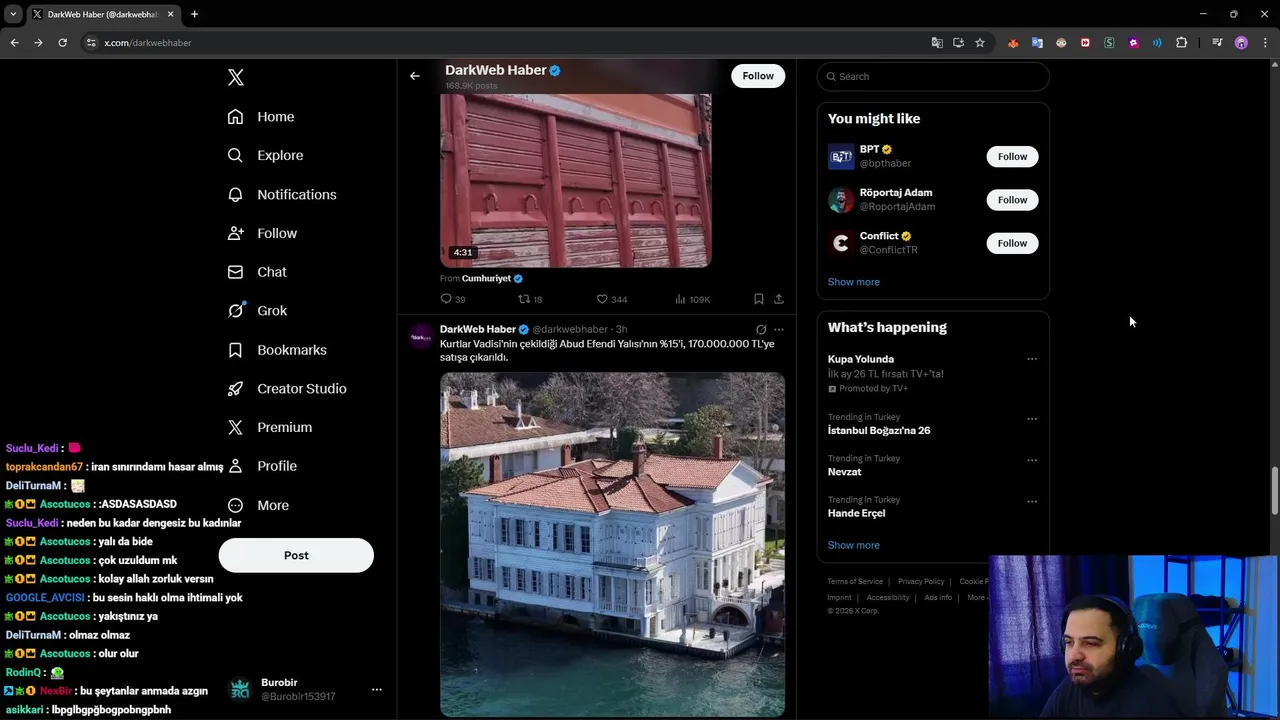Open the more menu on the Abud Efendi post

[779, 329]
